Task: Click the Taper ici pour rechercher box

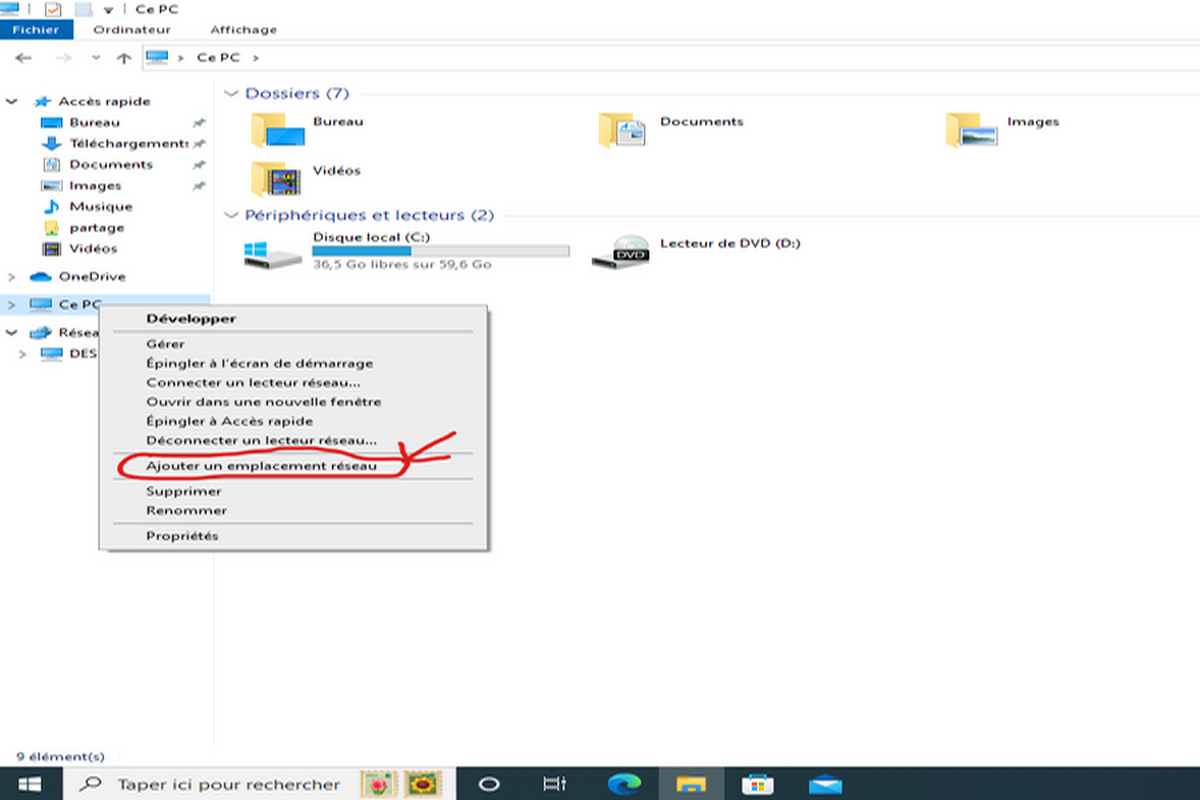Action: 228,784
